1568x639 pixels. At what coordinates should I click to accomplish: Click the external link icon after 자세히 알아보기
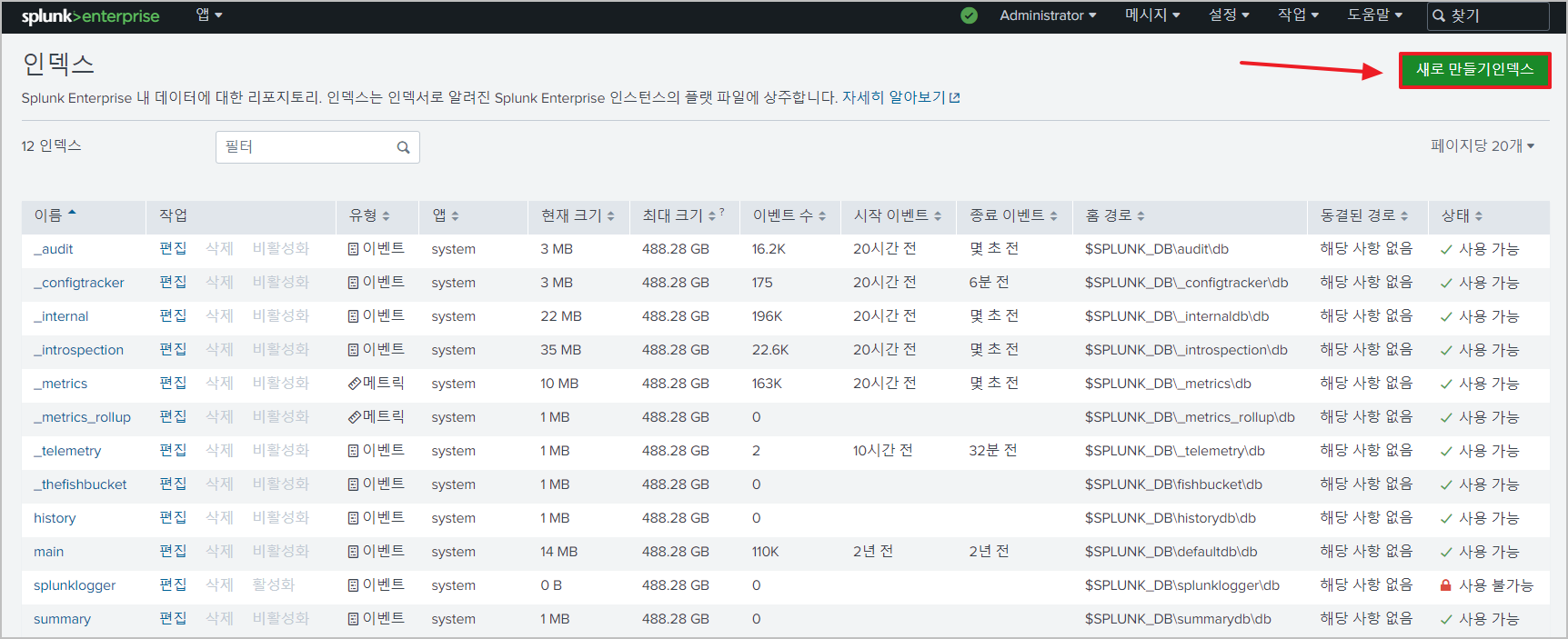click(954, 98)
